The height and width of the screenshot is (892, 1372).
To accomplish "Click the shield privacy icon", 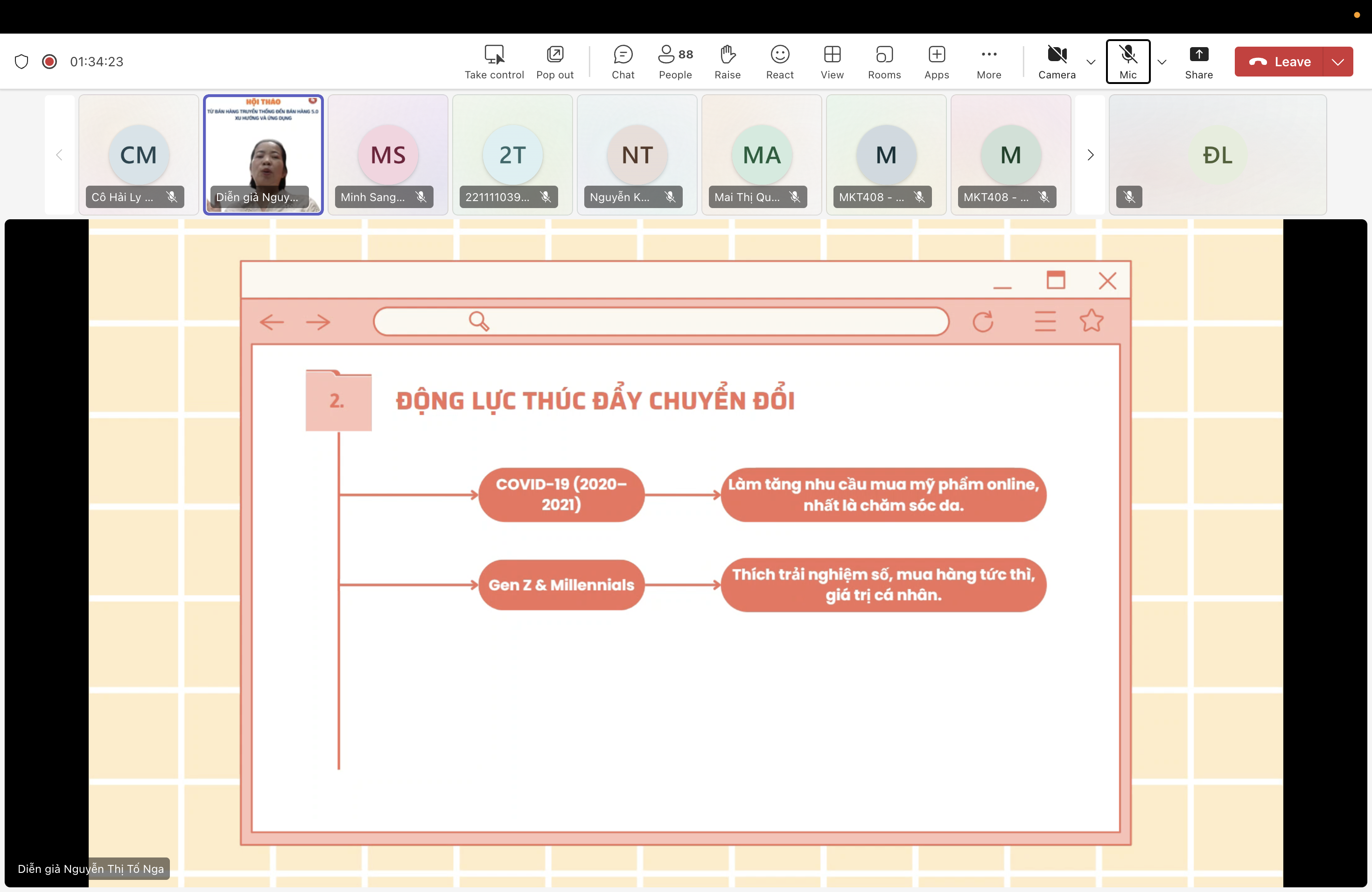I will tap(21, 62).
